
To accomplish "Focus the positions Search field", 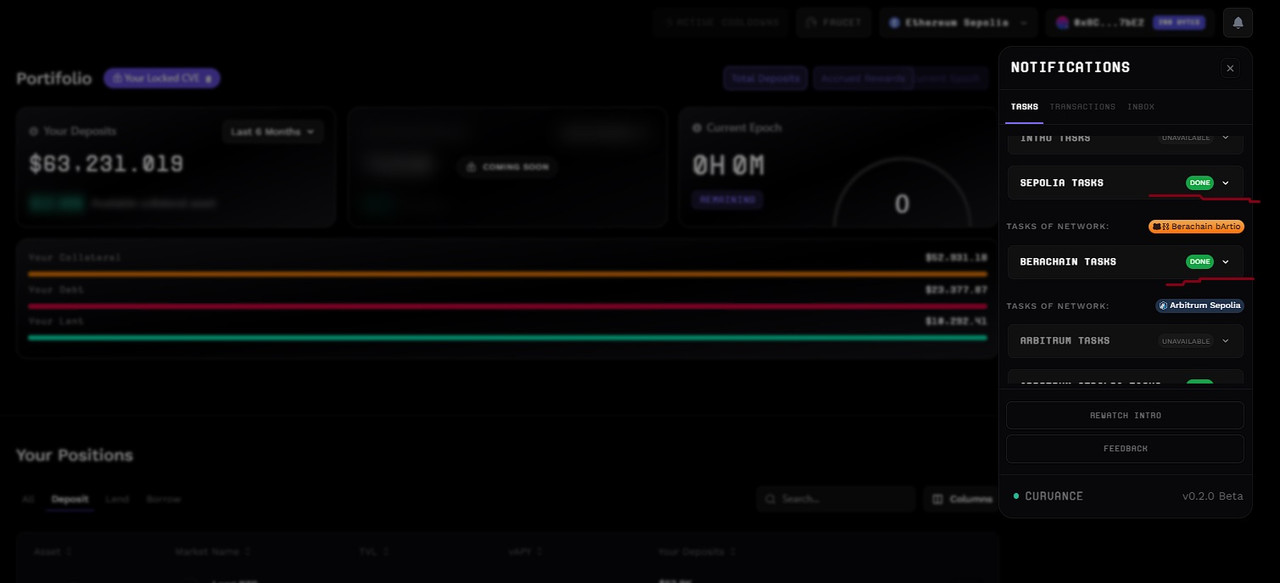I will (836, 499).
